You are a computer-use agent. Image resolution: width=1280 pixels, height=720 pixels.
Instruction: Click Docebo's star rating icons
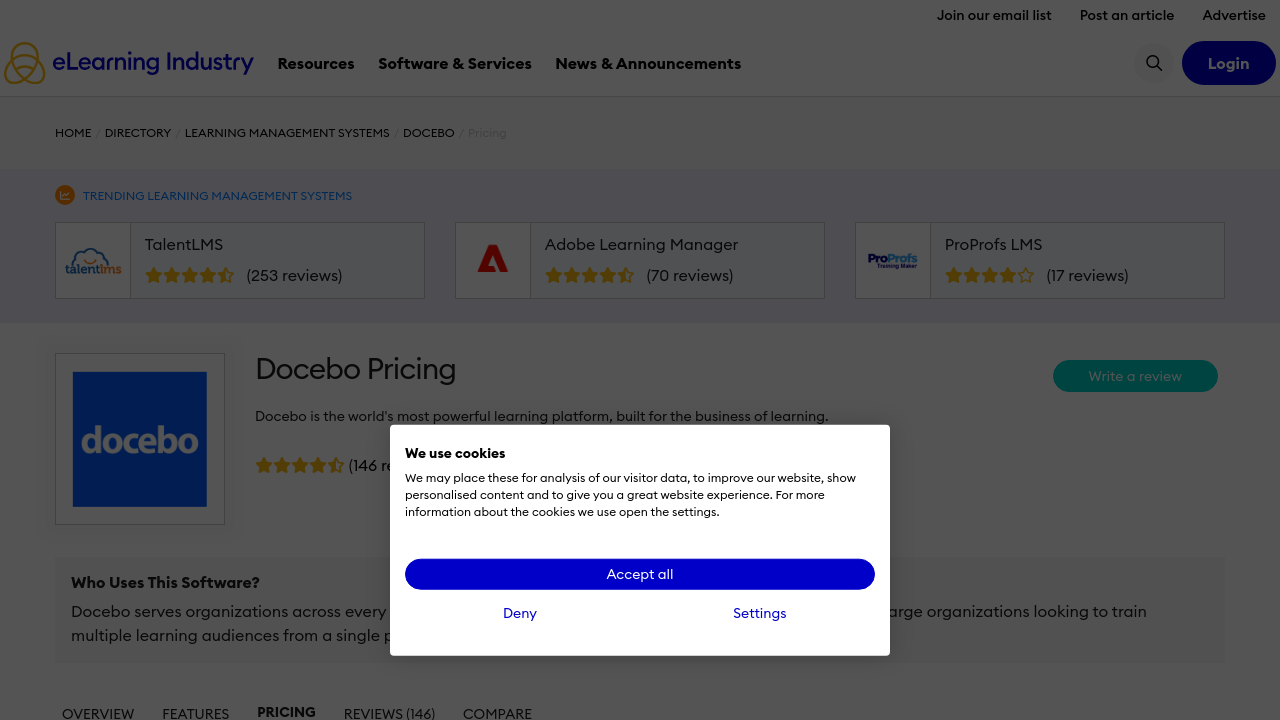[x=299, y=465]
